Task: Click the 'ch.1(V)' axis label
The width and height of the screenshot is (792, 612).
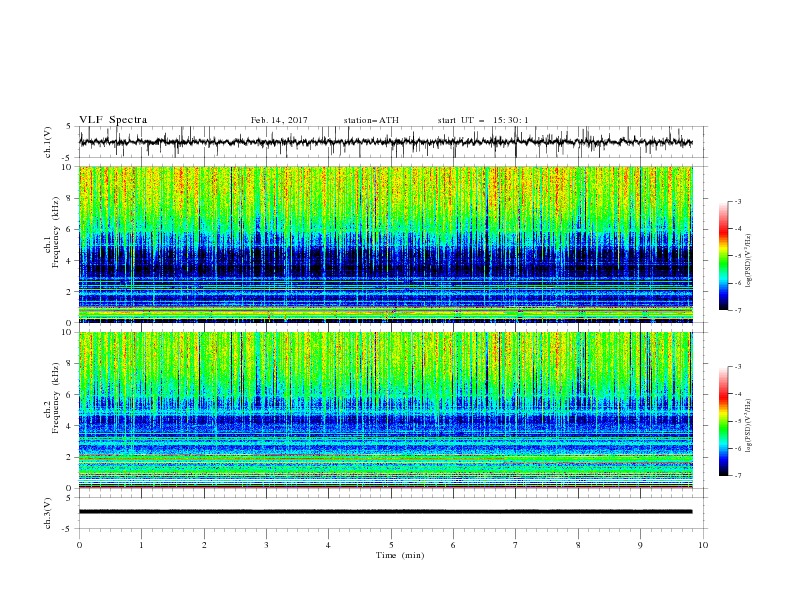Action: click(x=48, y=142)
